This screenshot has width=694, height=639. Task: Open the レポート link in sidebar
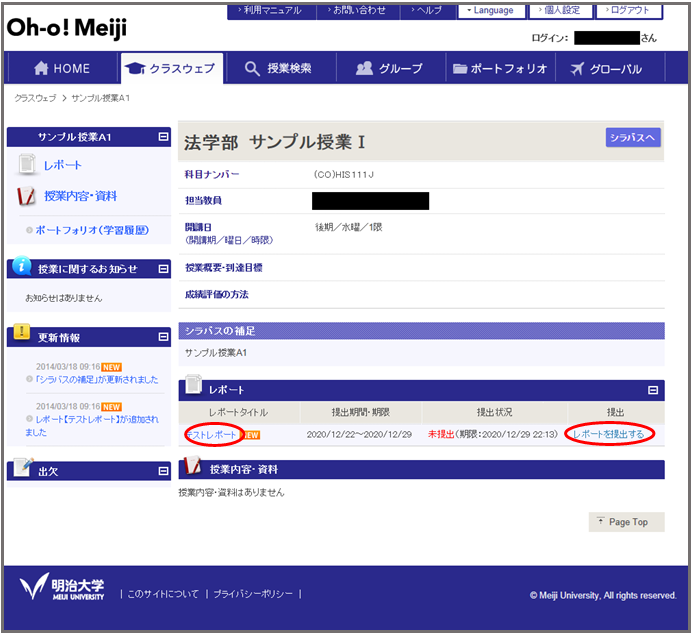[x=62, y=165]
